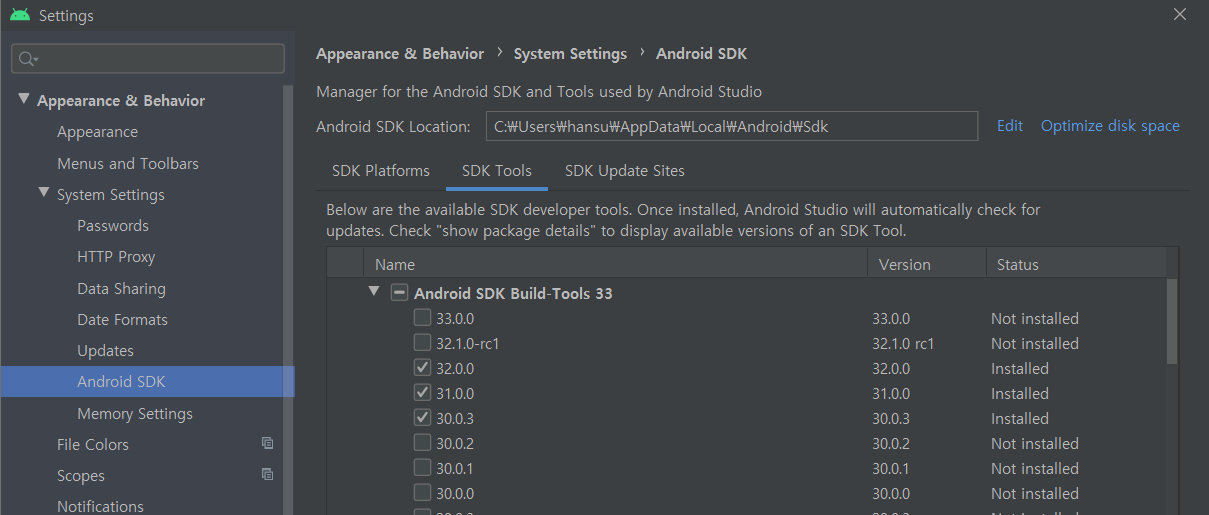
Task: Click the Android SDK Location path field
Action: coord(732,127)
